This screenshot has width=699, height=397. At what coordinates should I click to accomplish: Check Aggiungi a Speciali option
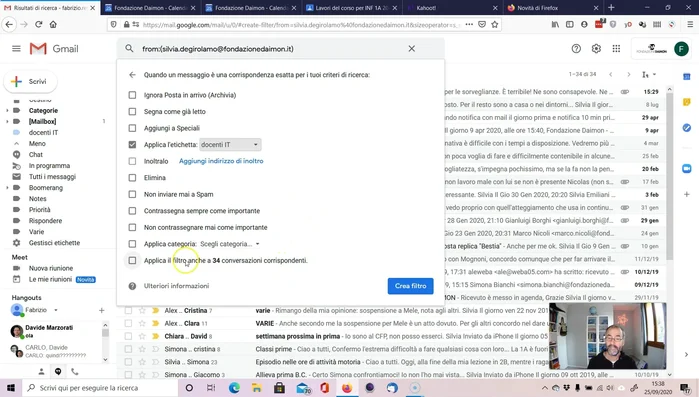[132, 128]
